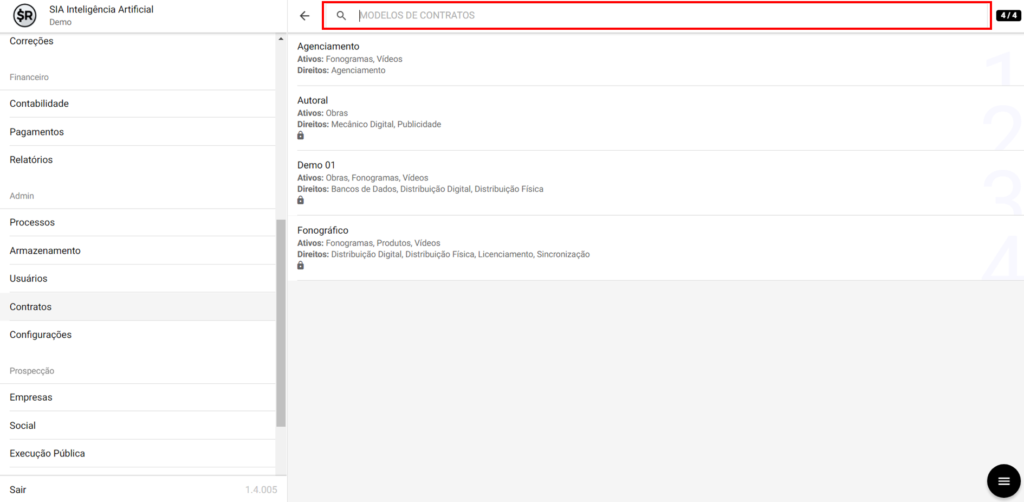Open Configurações in the sidebar
Screen dimensions: 1024x502
pyautogui.click(x=40, y=335)
